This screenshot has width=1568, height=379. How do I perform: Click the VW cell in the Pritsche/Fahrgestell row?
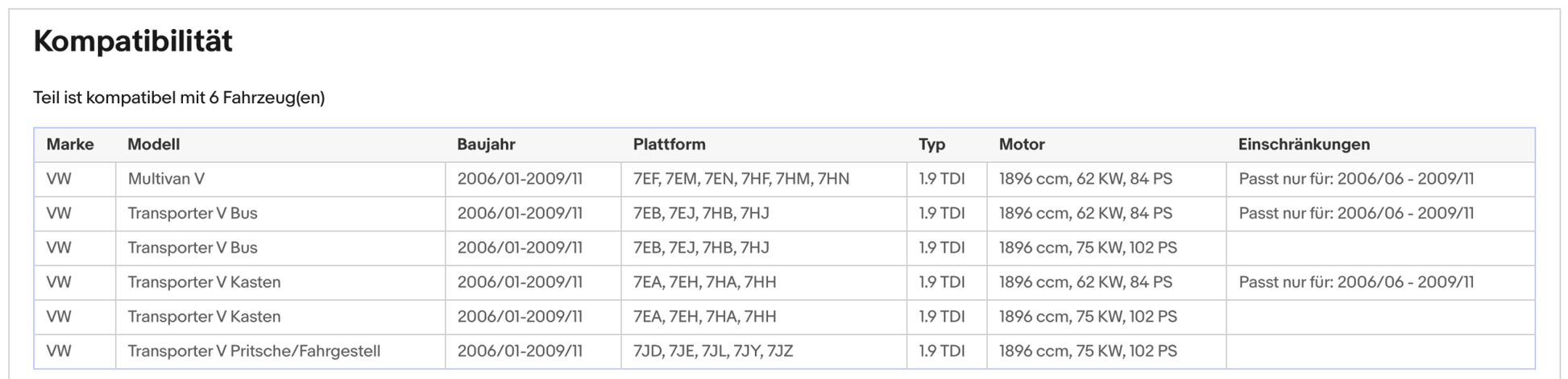[x=59, y=351]
